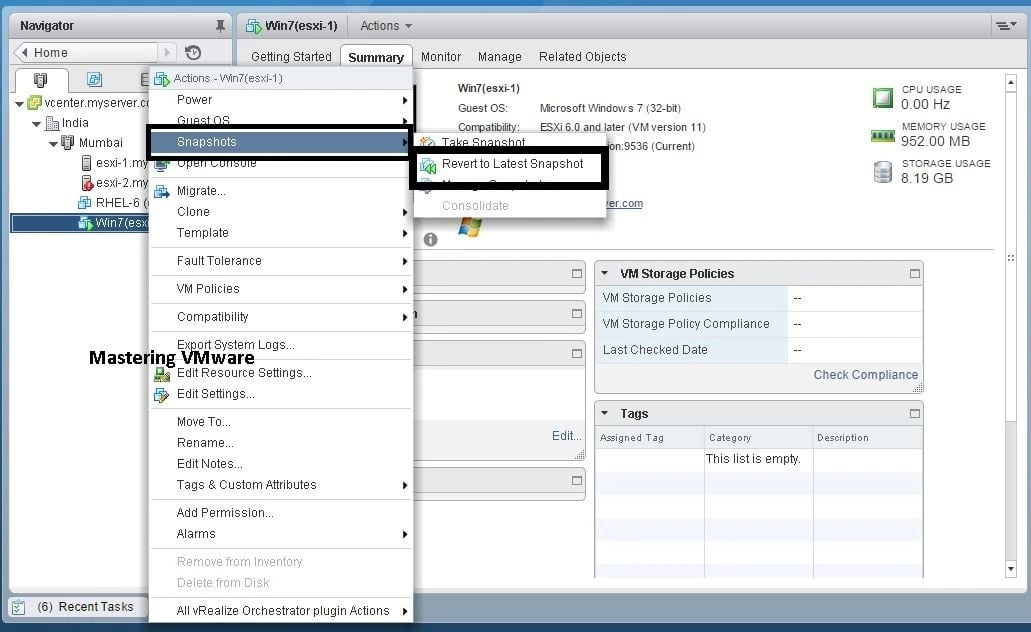Collapse the vcenter.myserver tree node

pos(20,103)
